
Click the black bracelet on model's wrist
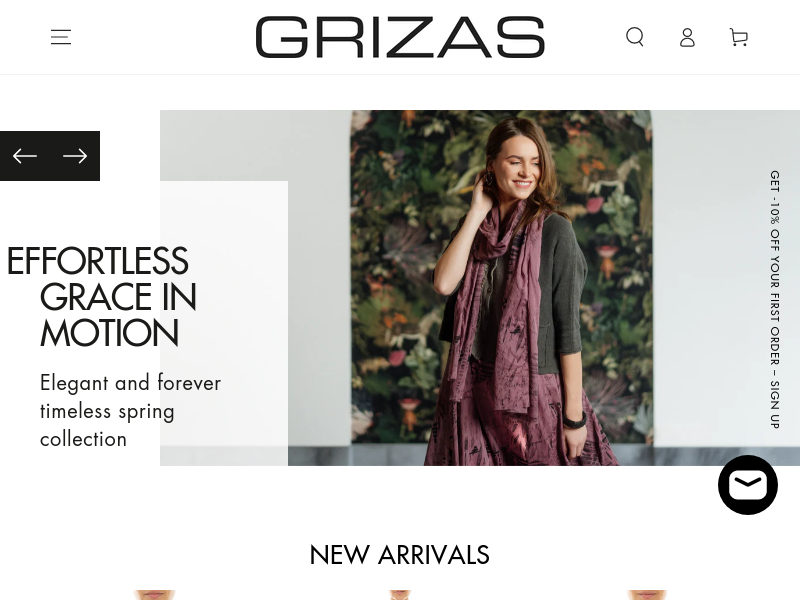[574, 421]
